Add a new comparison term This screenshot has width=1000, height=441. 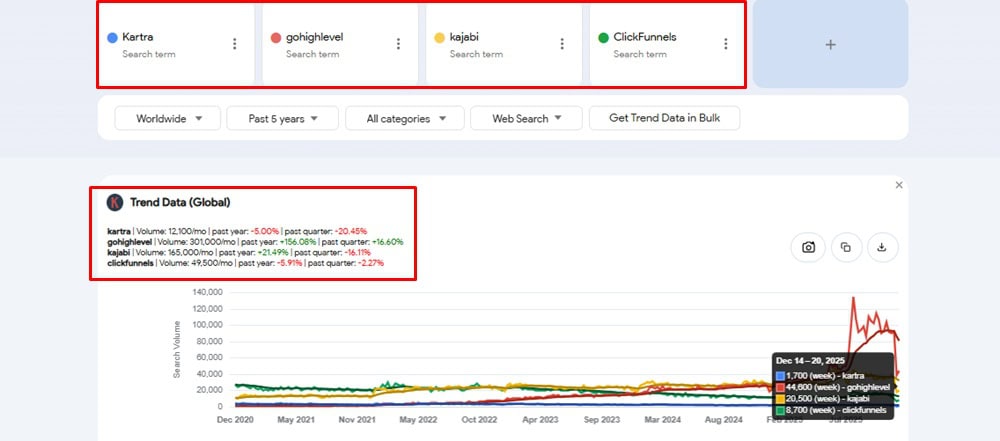pos(830,44)
